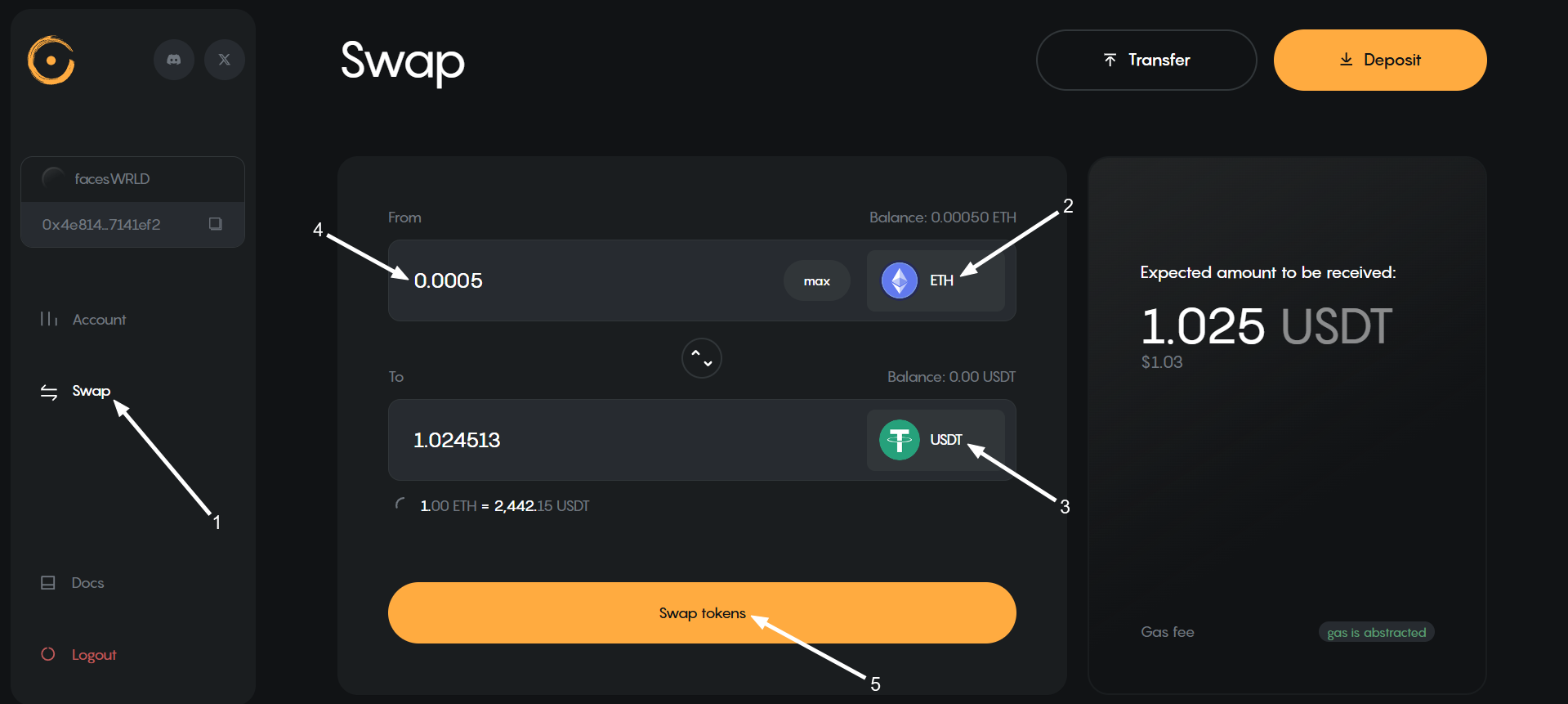Click the Ethereum token icon

[900, 280]
